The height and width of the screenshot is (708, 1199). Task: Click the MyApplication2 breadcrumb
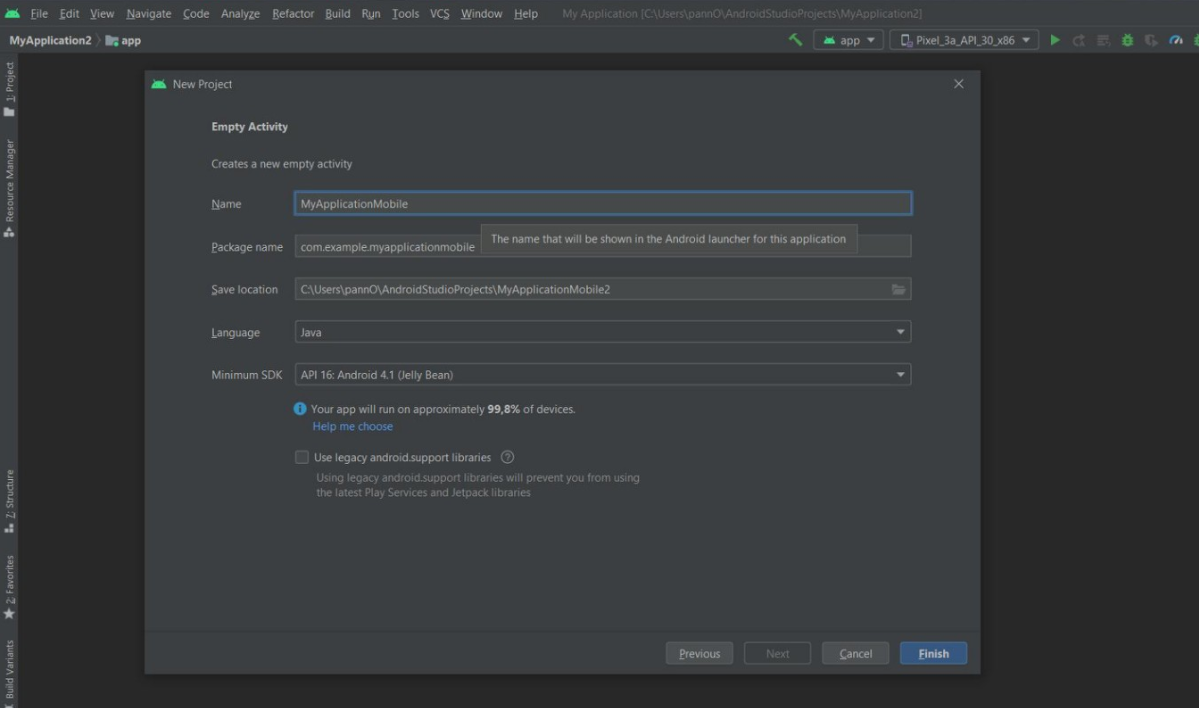tap(50, 41)
